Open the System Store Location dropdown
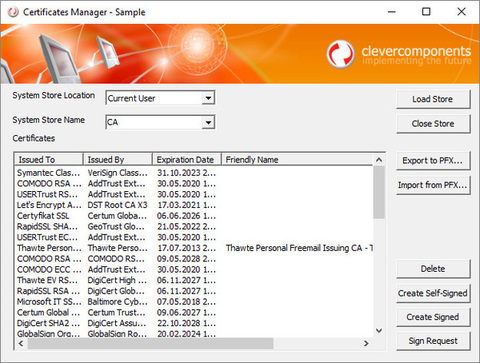This screenshot has width=480, height=363. 208,98
